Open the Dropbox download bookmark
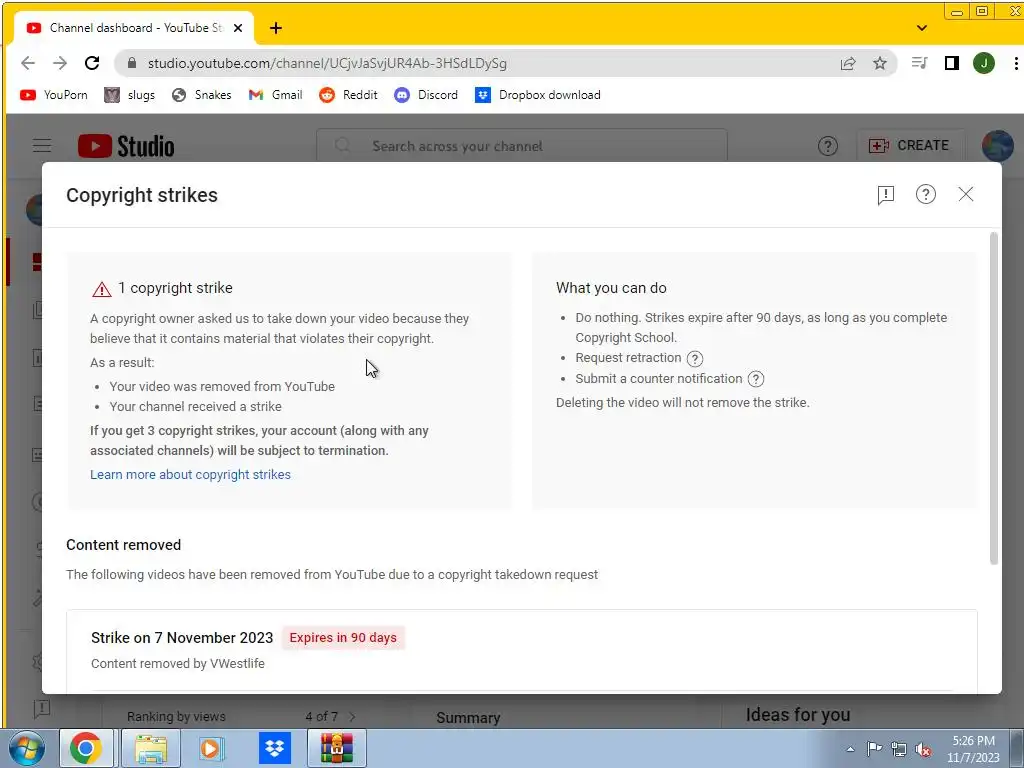The width and height of the screenshot is (1024, 768). pos(538,95)
